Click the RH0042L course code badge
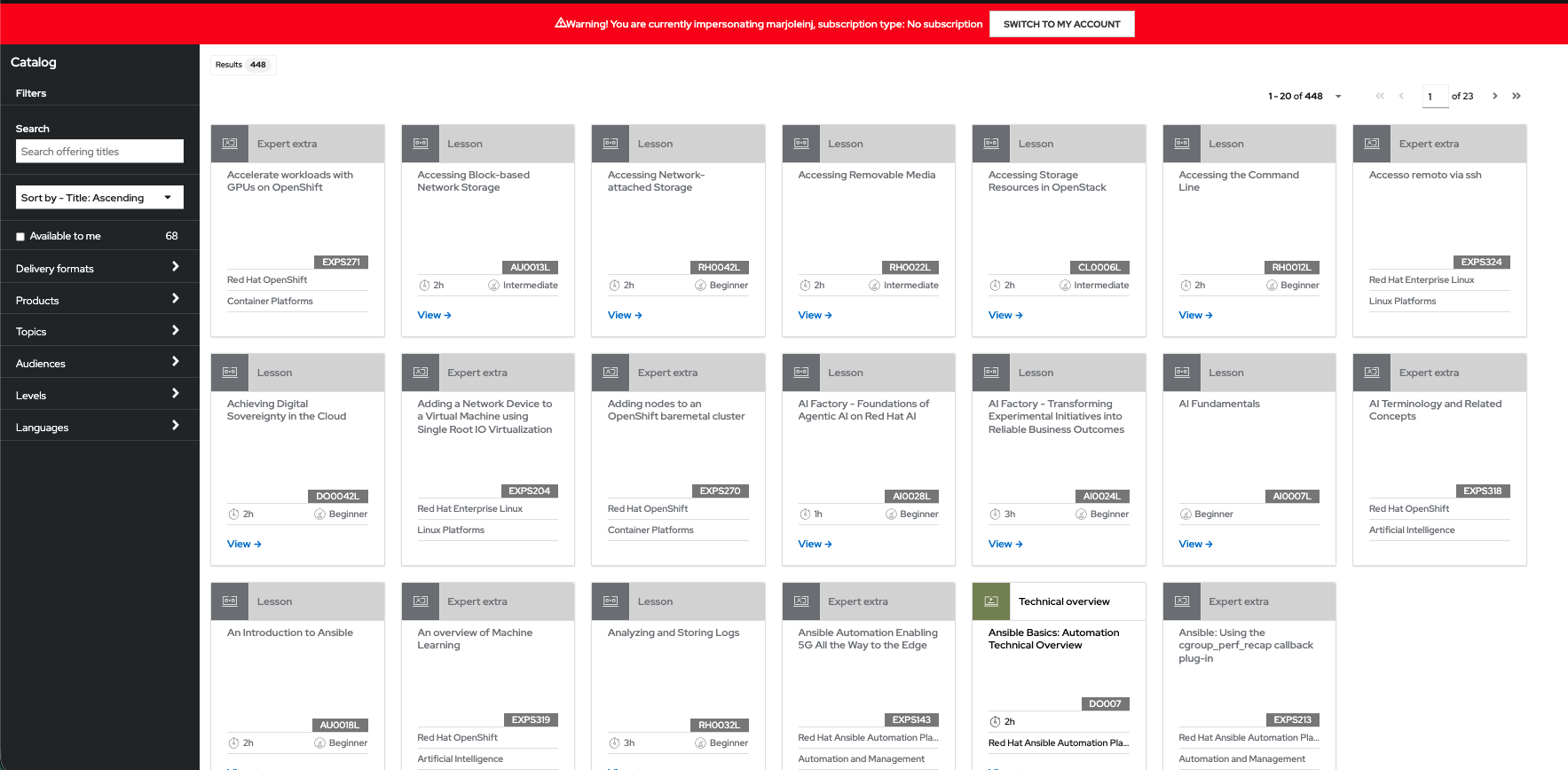Image resolution: width=1568 pixels, height=770 pixels. [719, 267]
